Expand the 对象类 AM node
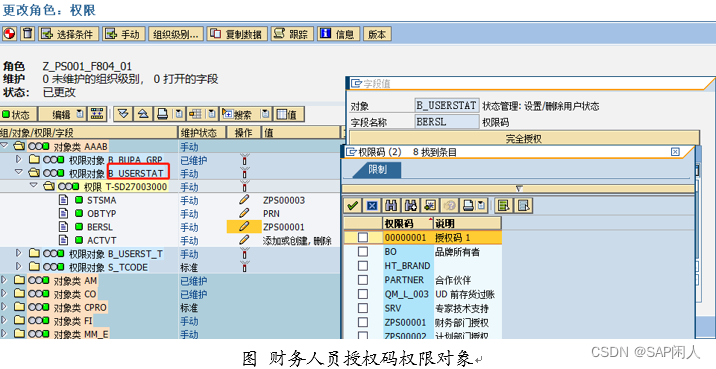 point(5,279)
